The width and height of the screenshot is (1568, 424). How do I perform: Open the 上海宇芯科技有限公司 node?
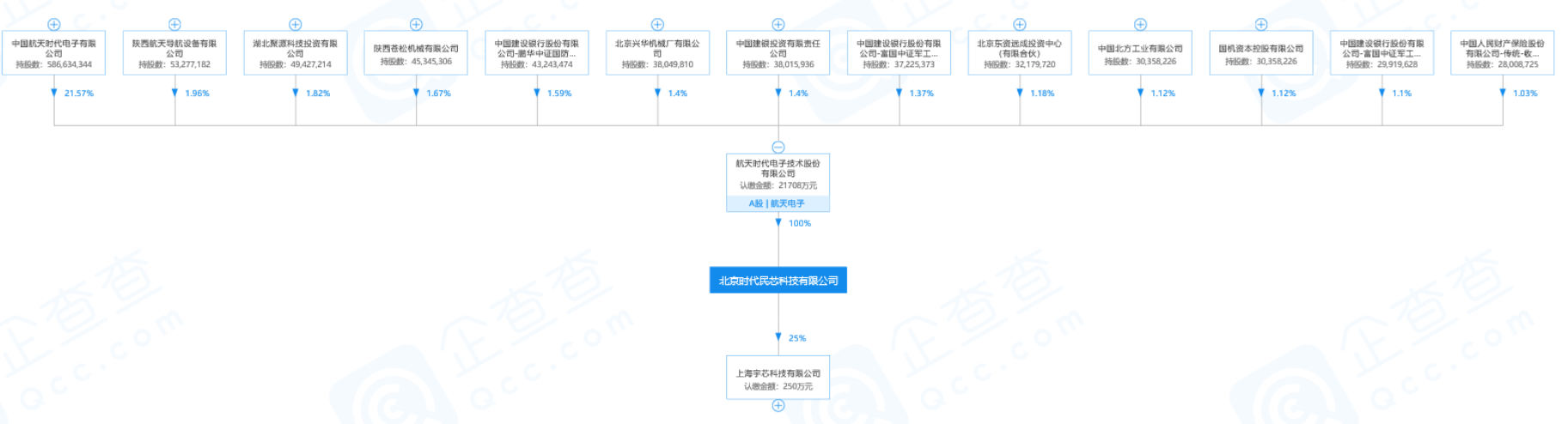click(x=778, y=378)
